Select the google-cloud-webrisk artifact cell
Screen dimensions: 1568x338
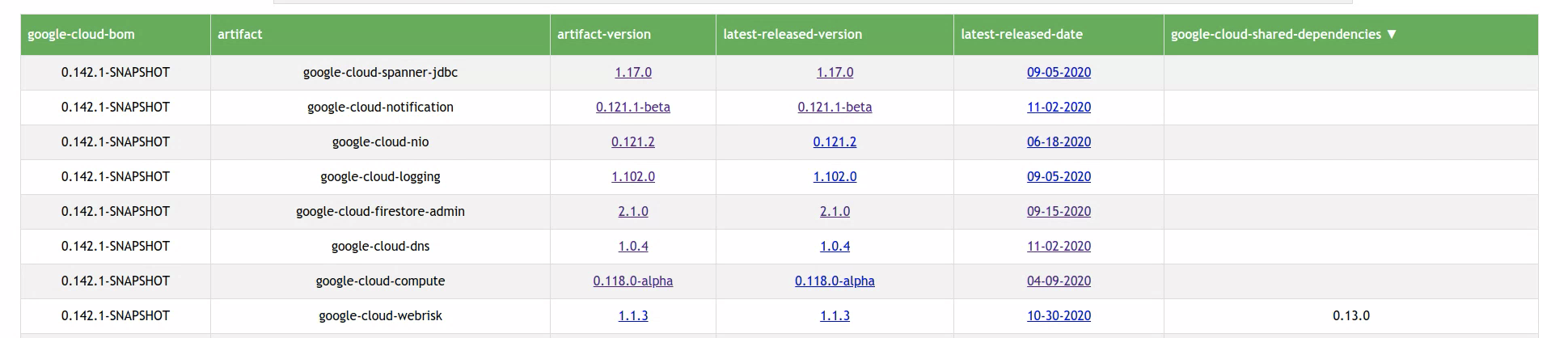click(380, 315)
